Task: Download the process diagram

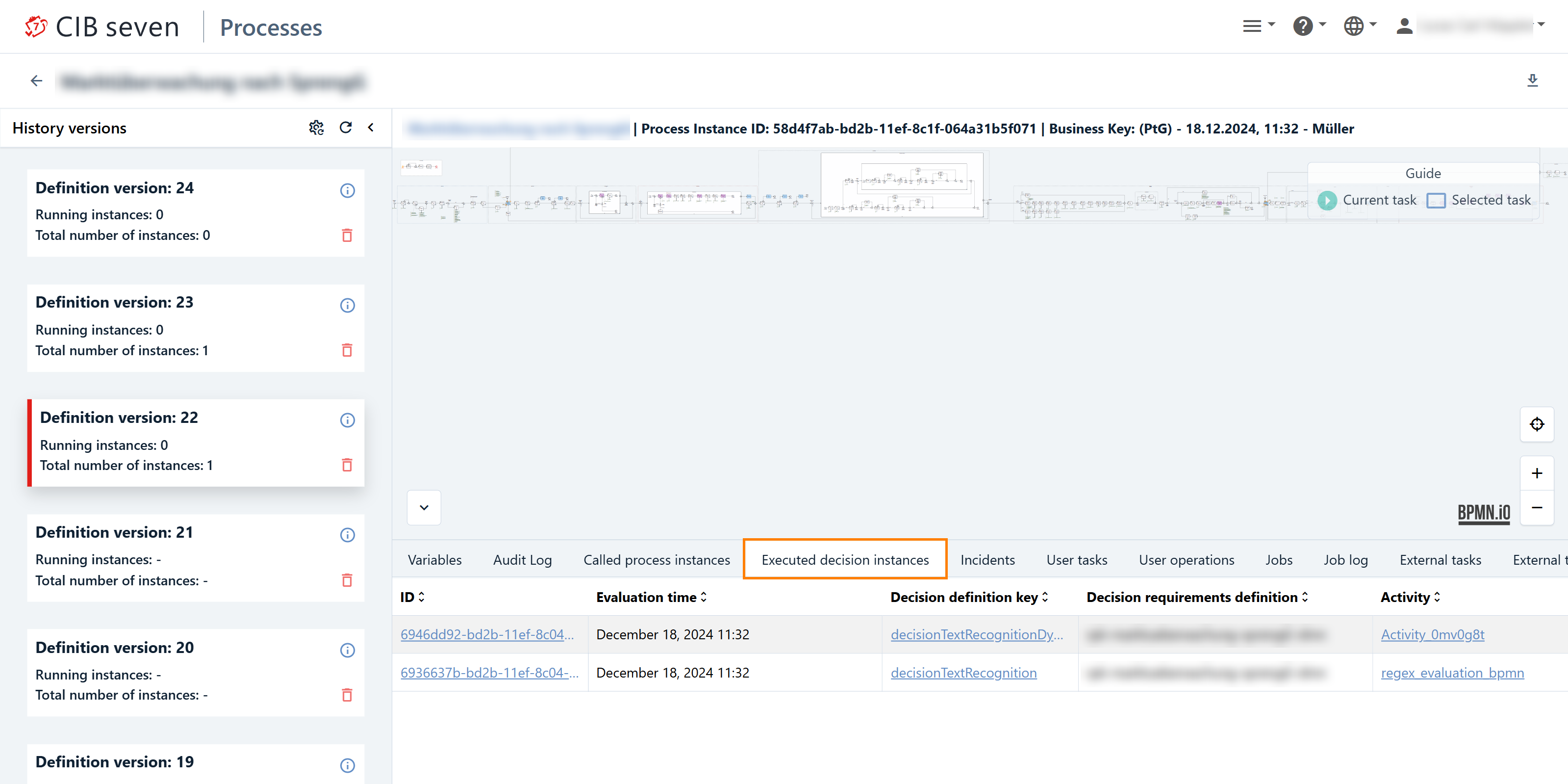Action: (1532, 80)
